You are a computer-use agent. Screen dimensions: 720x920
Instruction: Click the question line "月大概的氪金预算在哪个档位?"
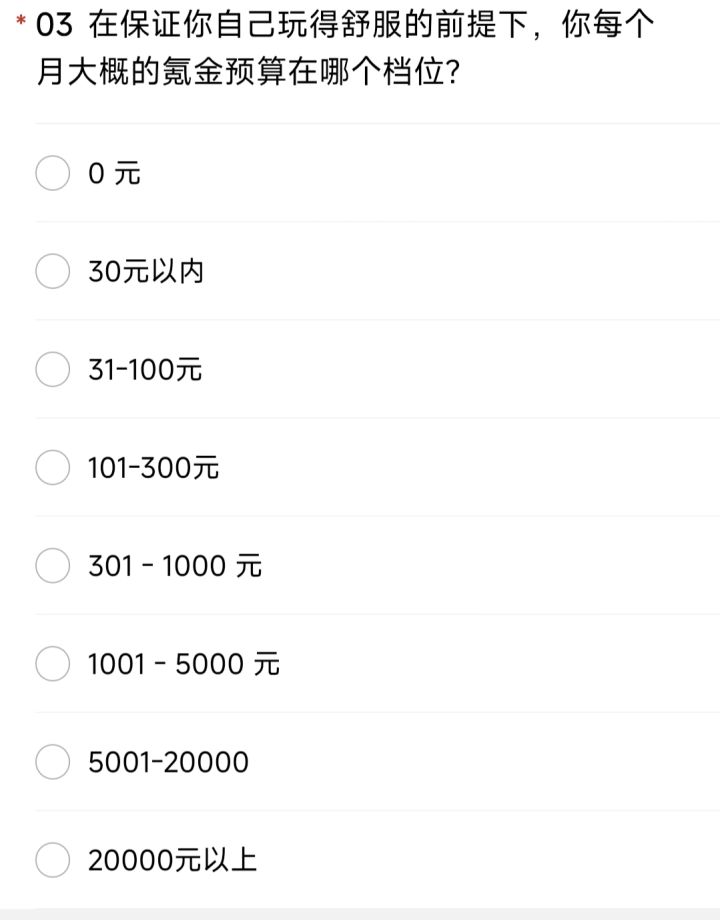pos(248,75)
